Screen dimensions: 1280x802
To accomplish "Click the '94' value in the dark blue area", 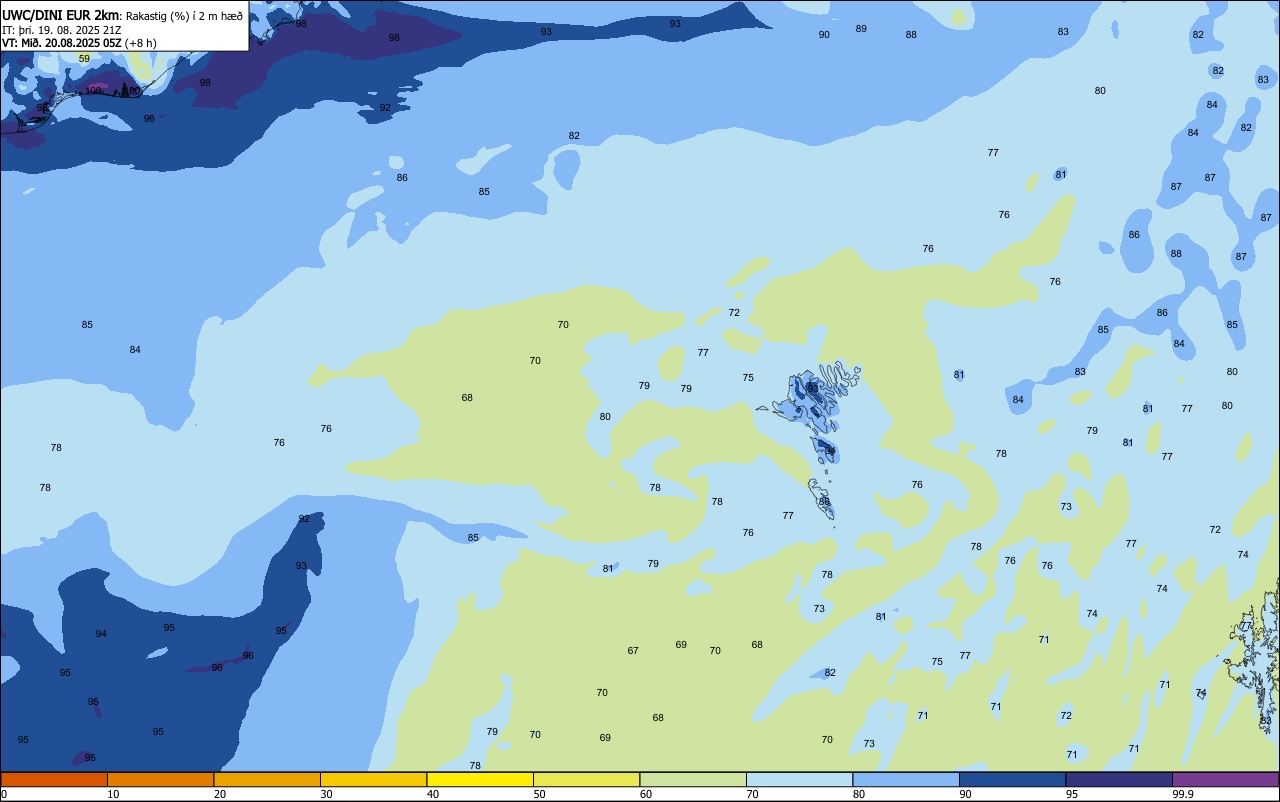I will 101,634.
